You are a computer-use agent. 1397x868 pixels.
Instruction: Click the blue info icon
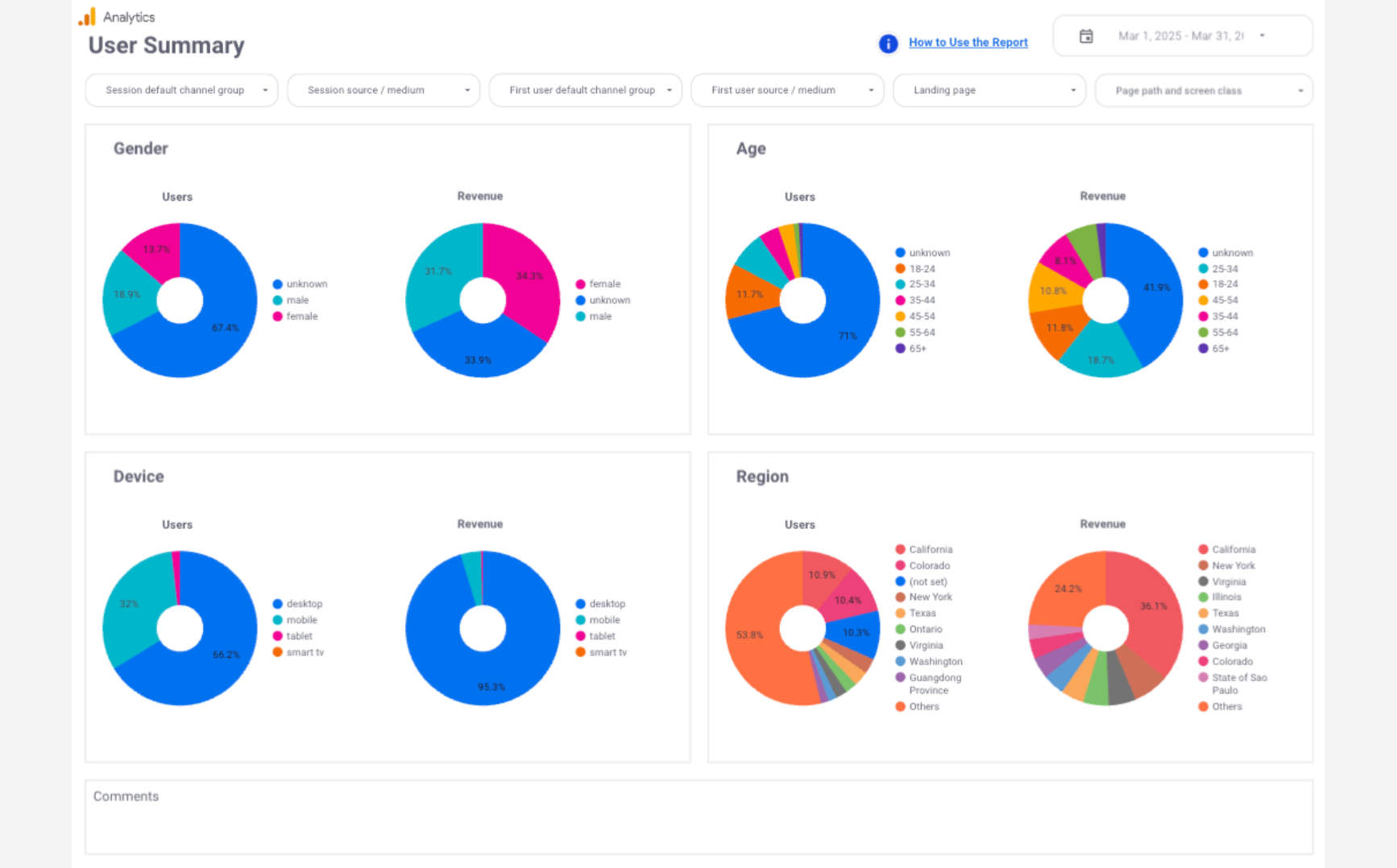888,43
